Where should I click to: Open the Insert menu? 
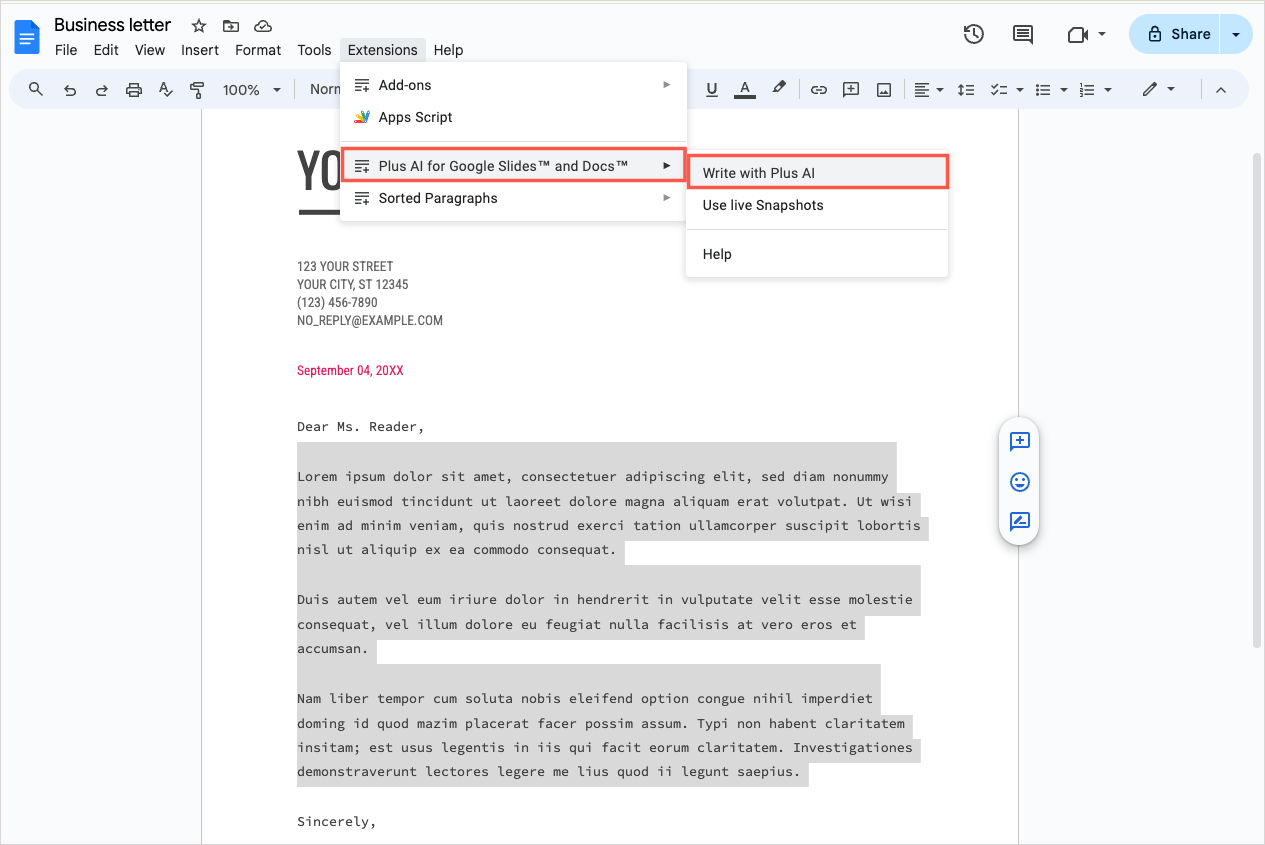pos(200,50)
